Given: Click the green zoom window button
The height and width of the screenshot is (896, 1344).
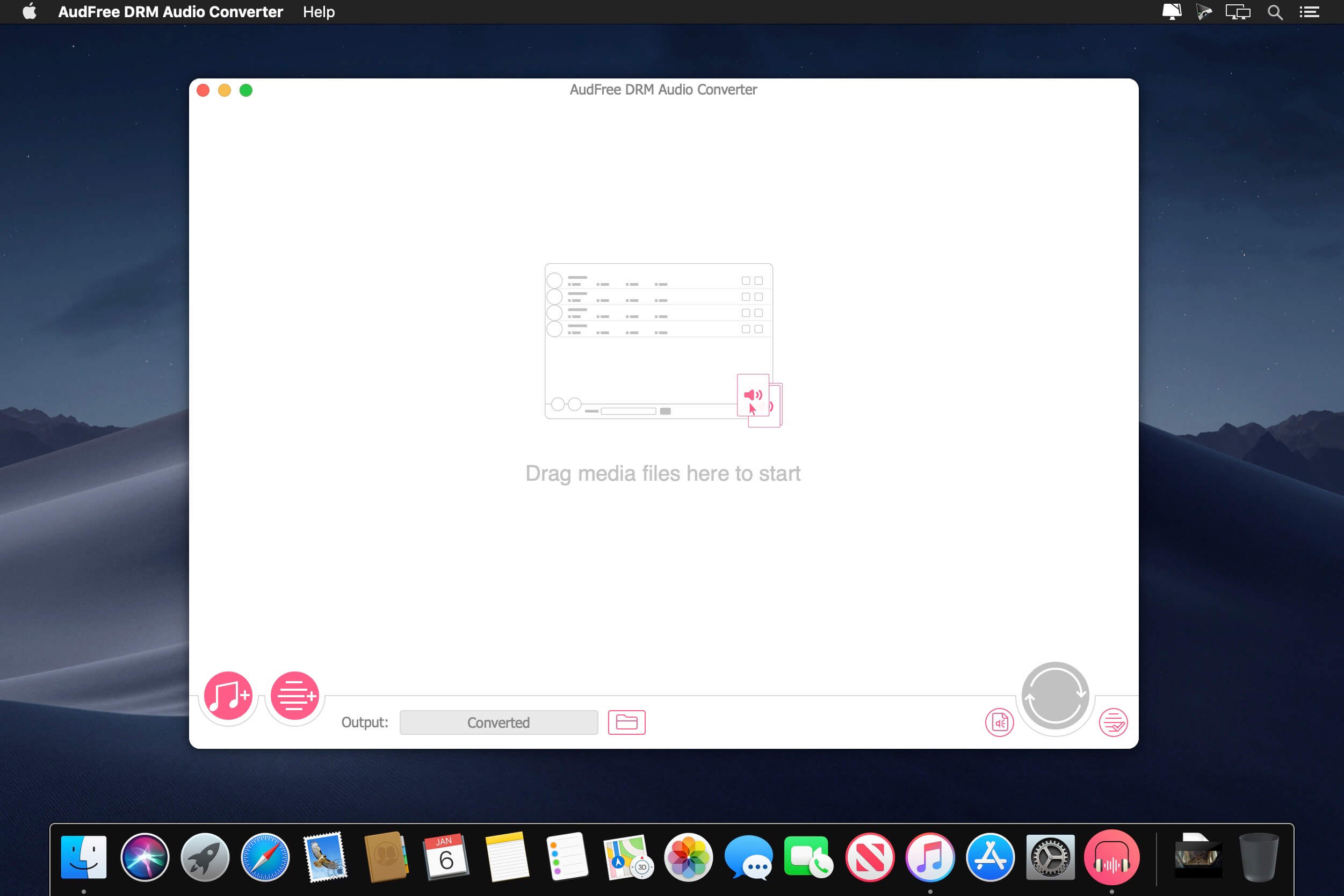Looking at the screenshot, I should coord(245,90).
